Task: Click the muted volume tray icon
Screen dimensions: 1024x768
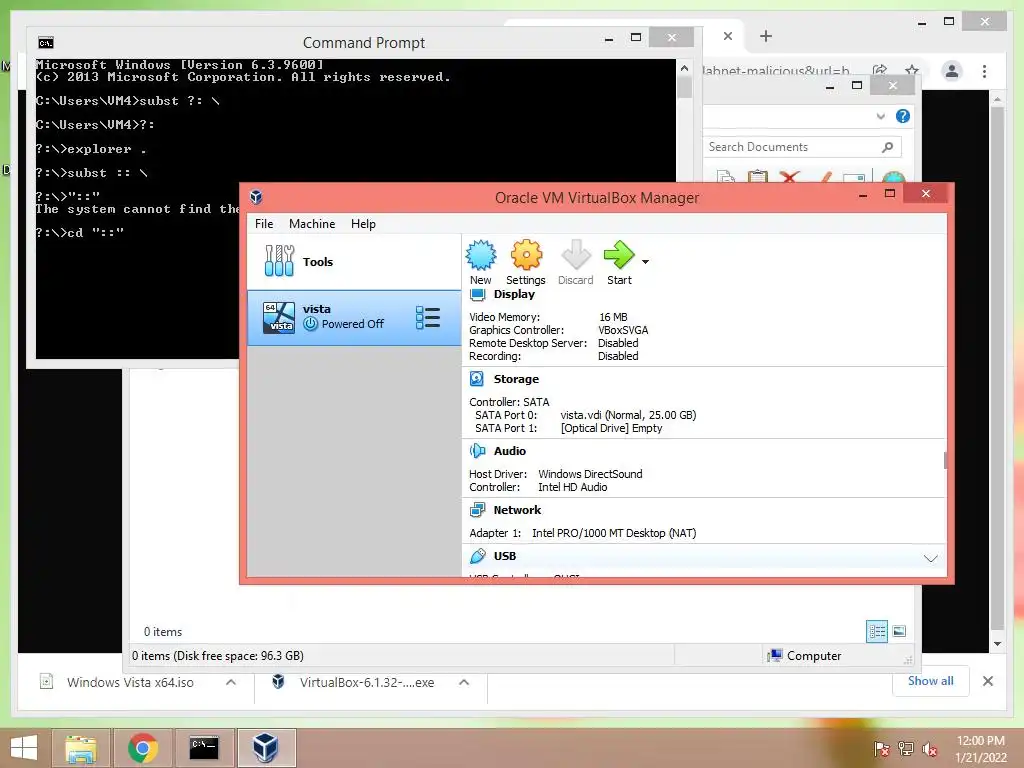Action: pos(930,749)
